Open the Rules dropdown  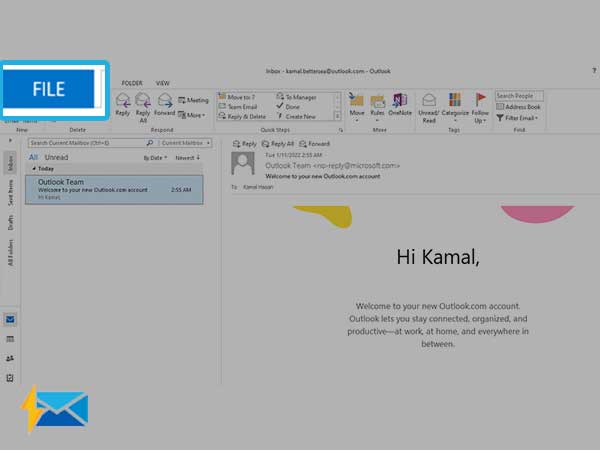coord(377,108)
